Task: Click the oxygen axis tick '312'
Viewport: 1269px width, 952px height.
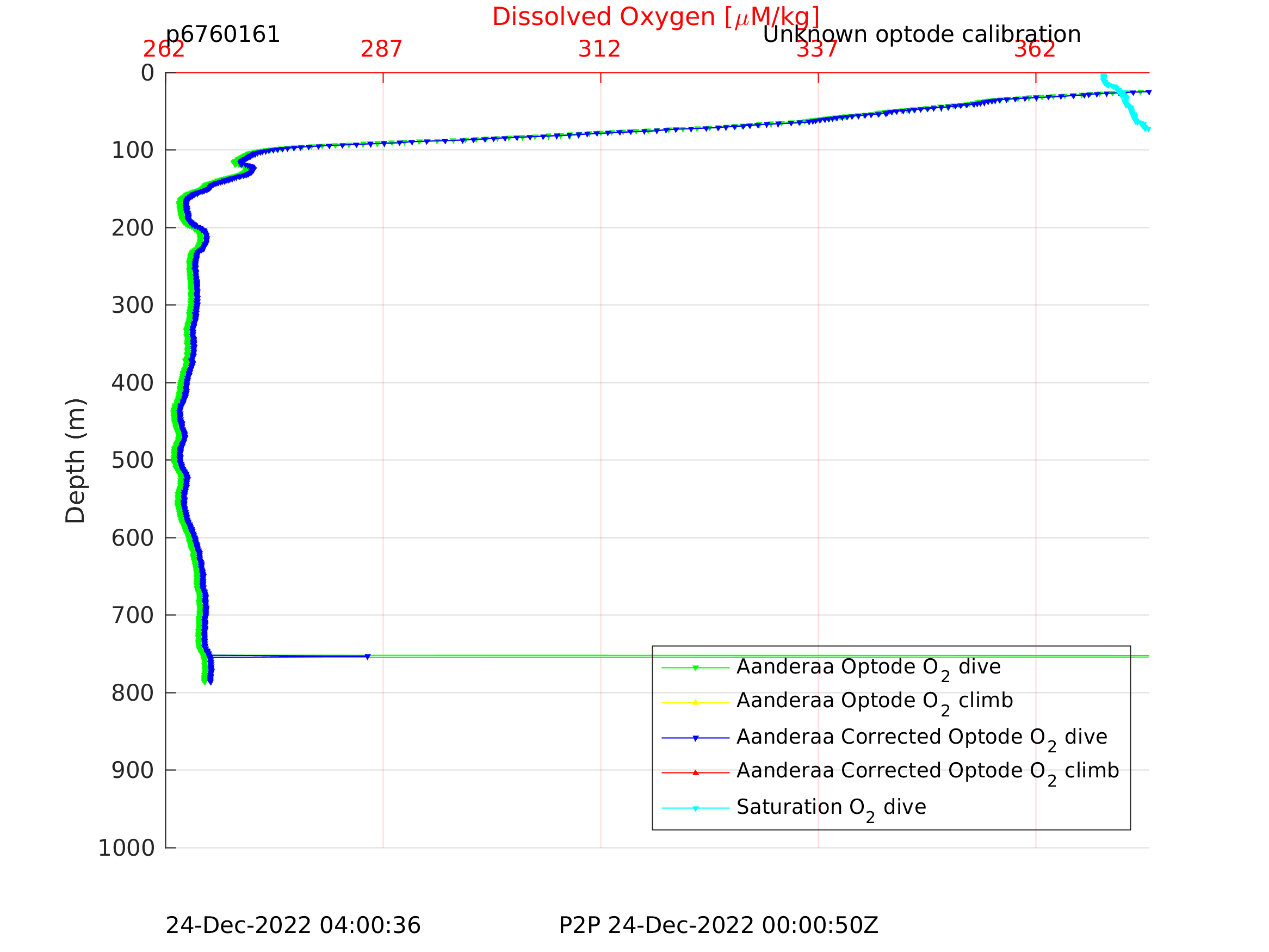Action: click(599, 50)
